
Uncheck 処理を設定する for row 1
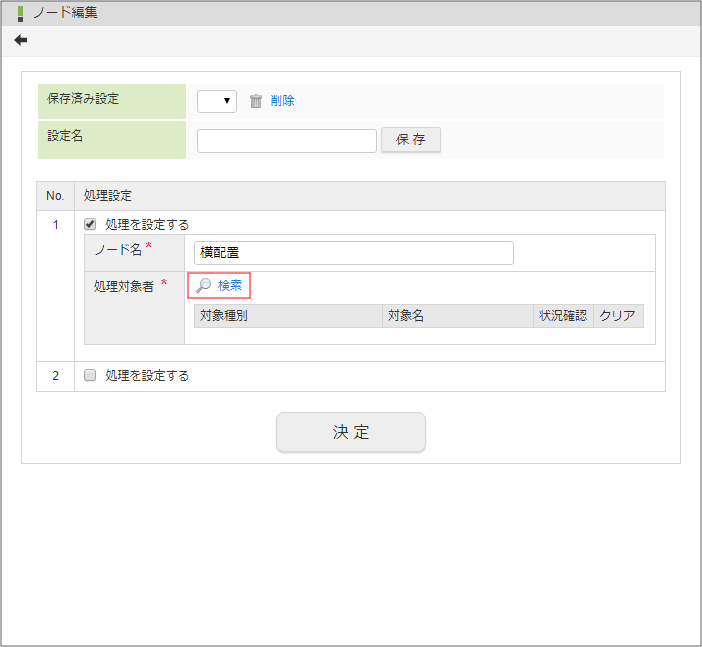coord(90,224)
